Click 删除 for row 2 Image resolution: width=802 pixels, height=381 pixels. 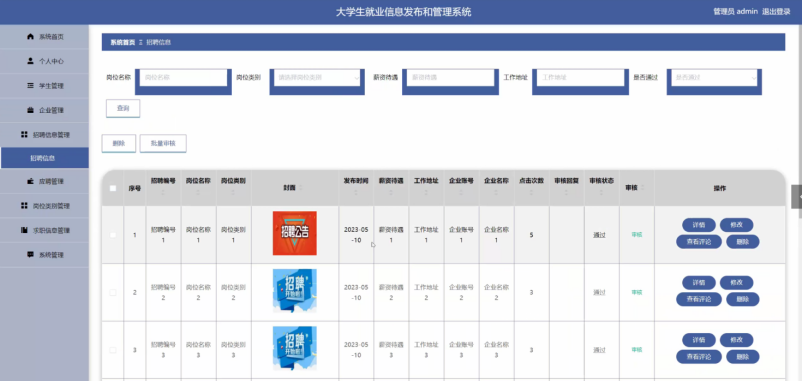pos(743,299)
